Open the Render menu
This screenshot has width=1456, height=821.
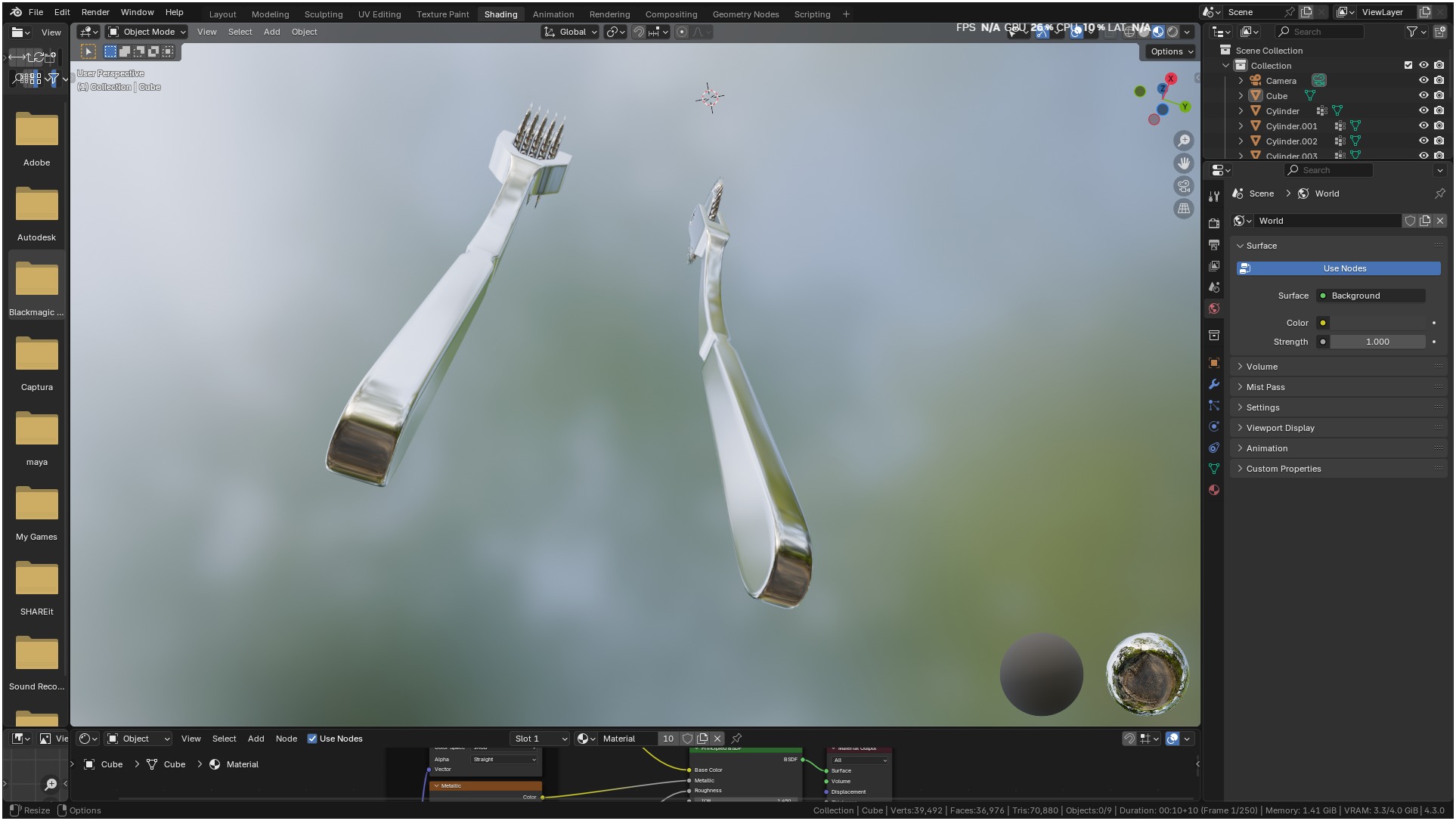[95, 12]
